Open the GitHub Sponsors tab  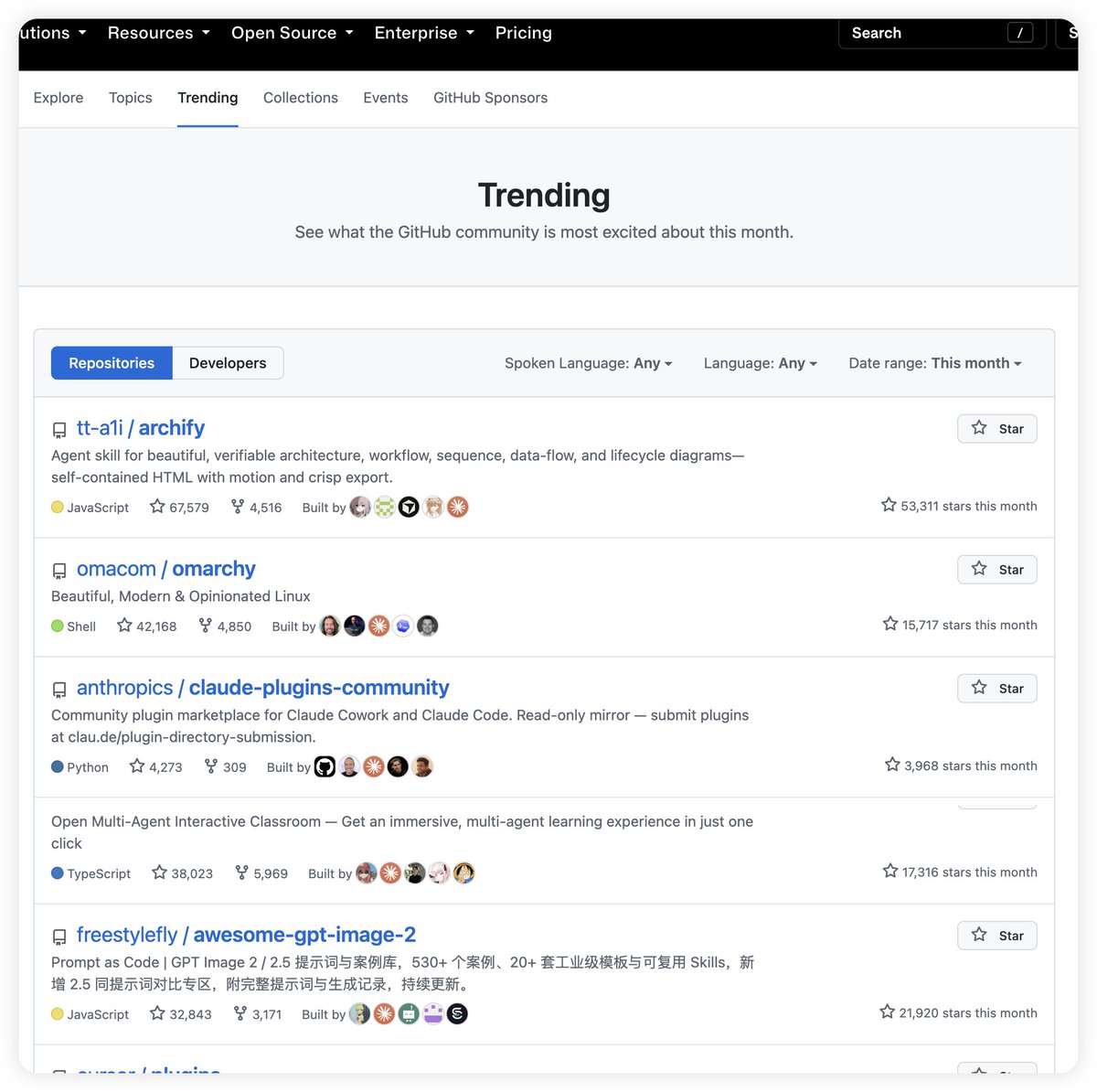[x=491, y=98]
